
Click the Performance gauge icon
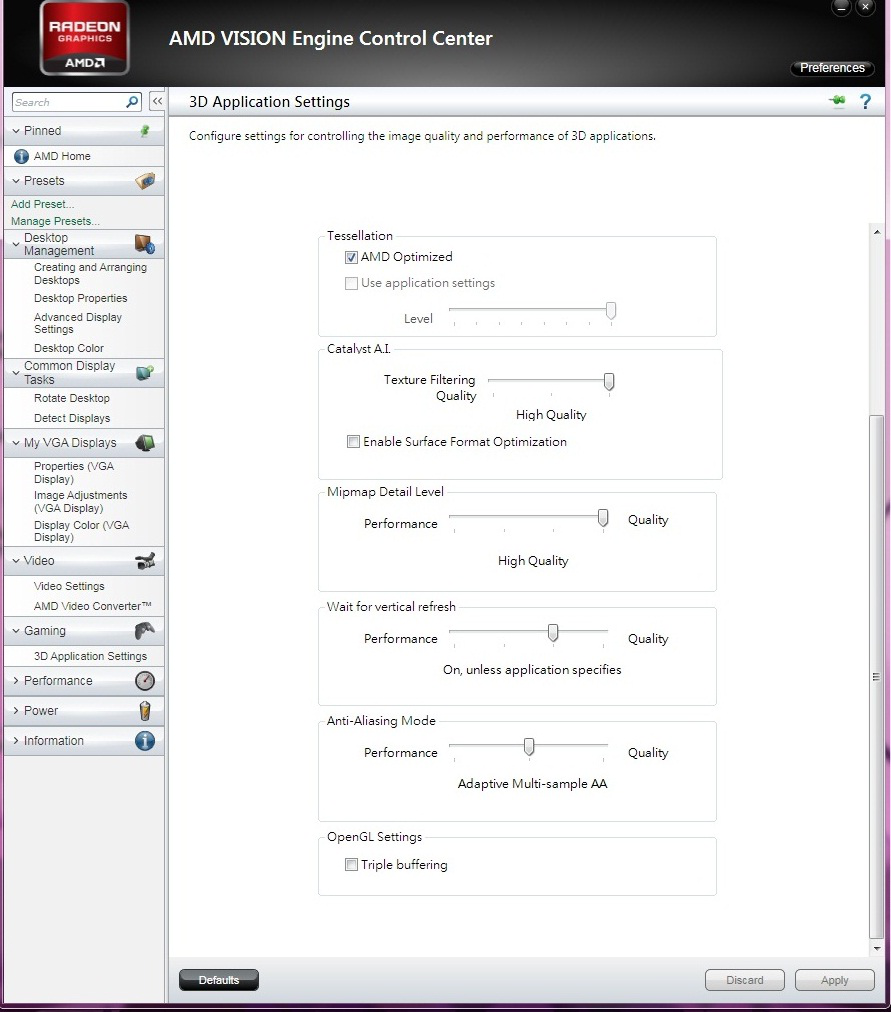click(145, 681)
